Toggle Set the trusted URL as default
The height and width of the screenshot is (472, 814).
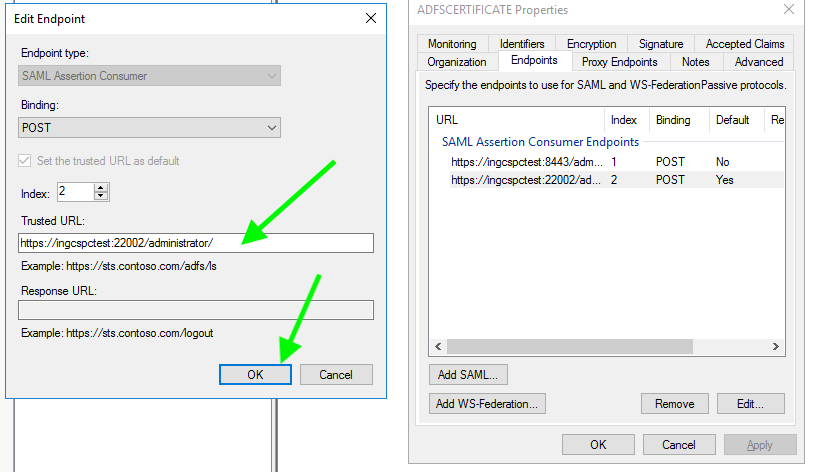(26, 161)
